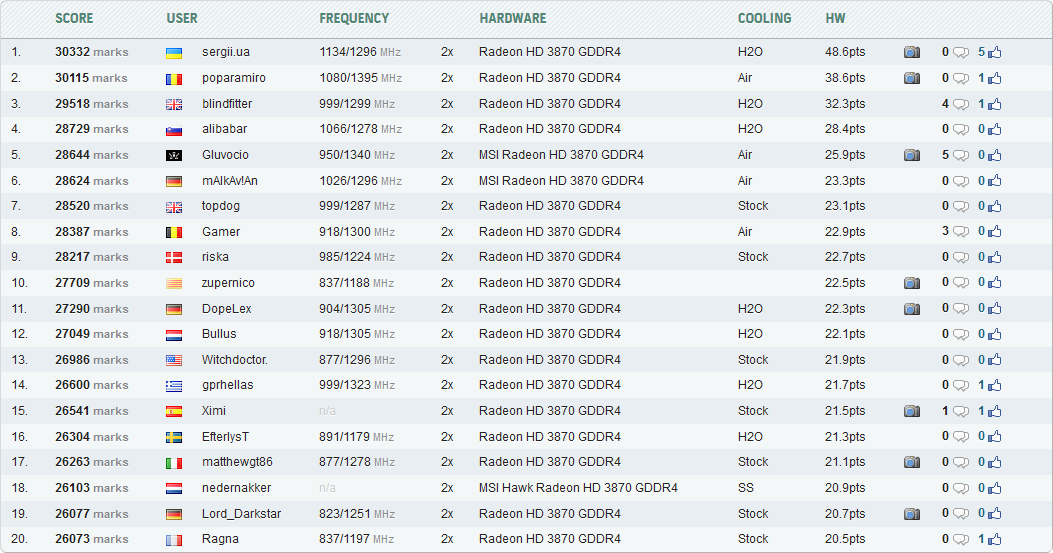This screenshot has width=1053, height=553.
Task: Open the mAlkAv!An user link
Action: (230, 181)
